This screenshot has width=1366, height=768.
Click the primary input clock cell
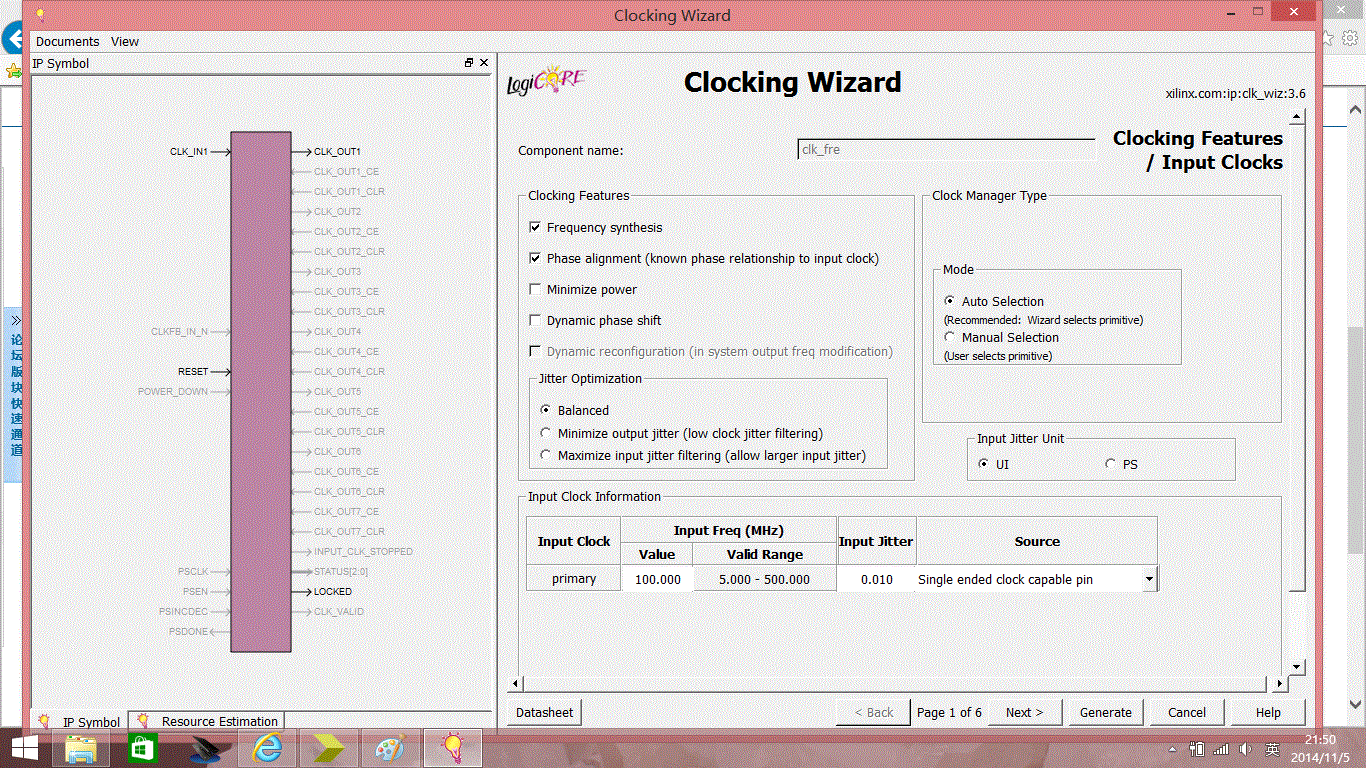(574, 579)
